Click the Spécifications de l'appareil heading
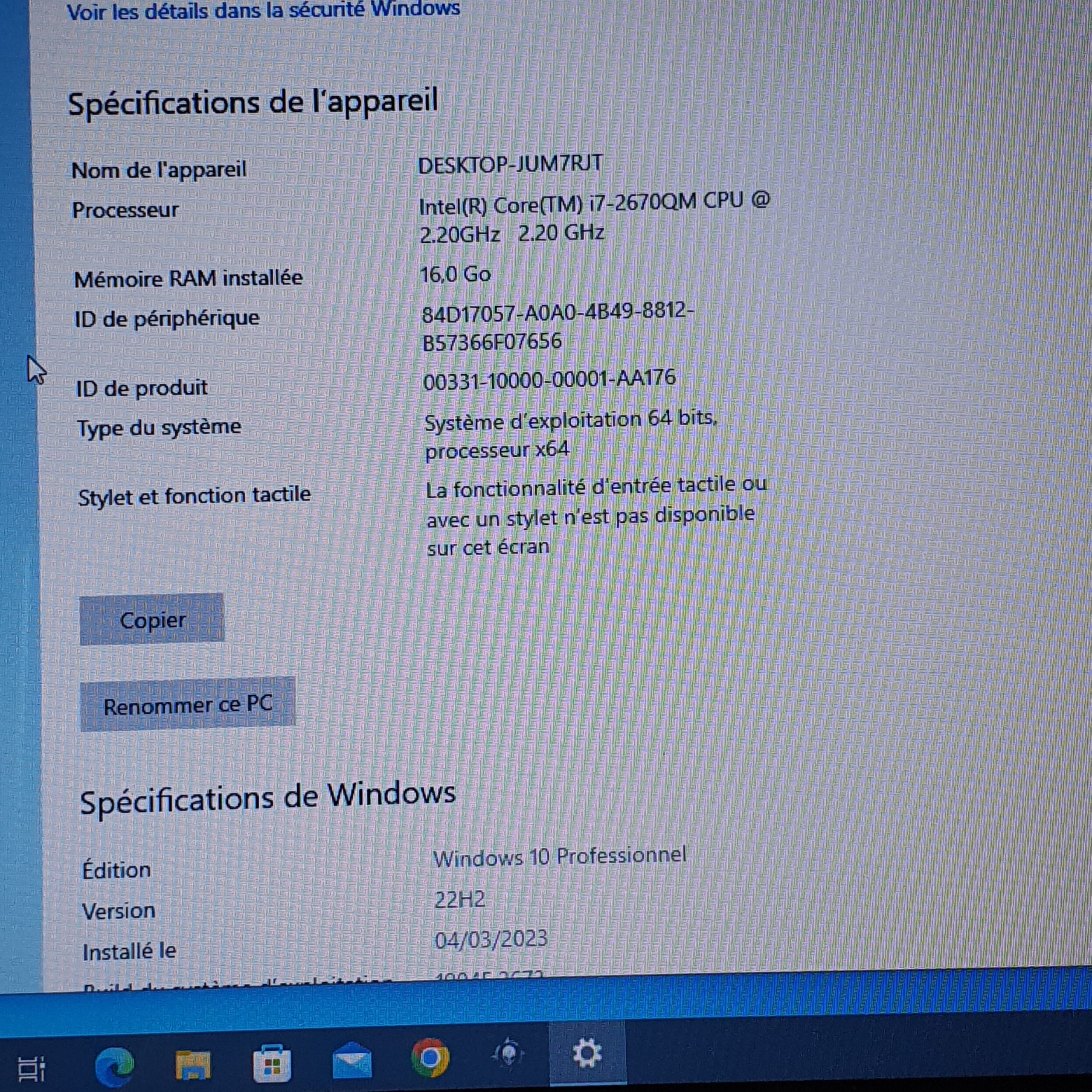 (253, 102)
